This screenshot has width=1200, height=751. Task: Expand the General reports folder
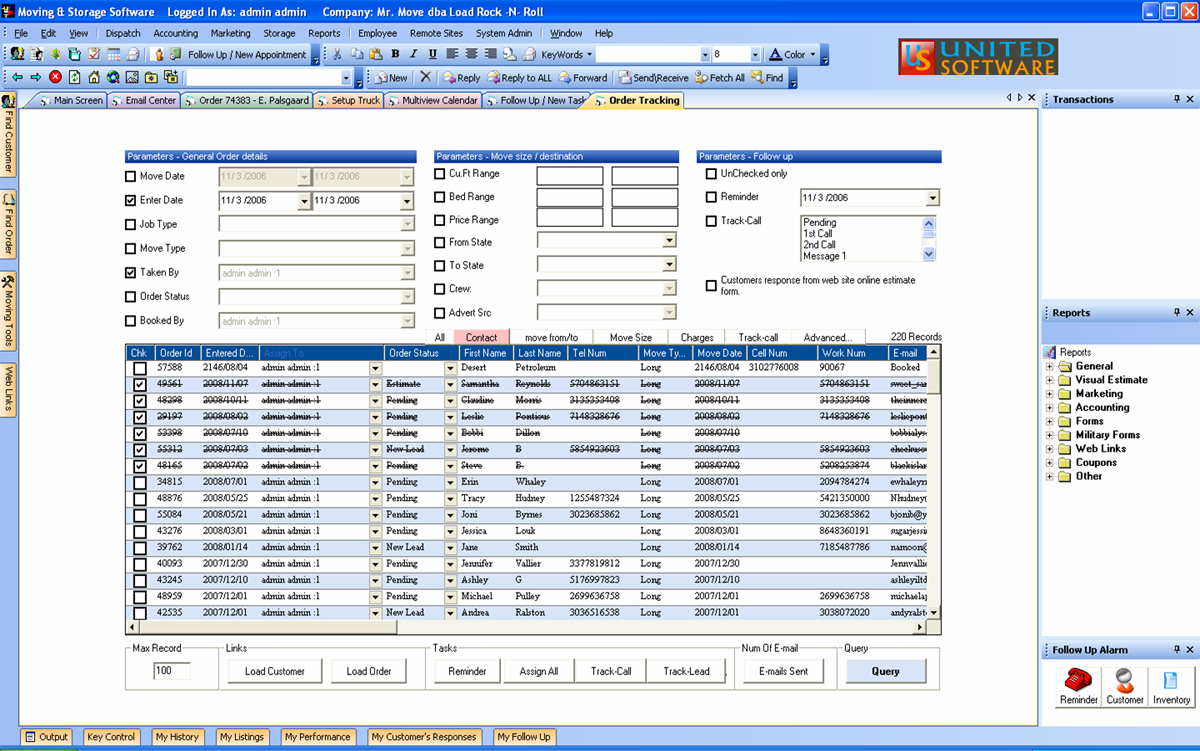click(1050, 367)
